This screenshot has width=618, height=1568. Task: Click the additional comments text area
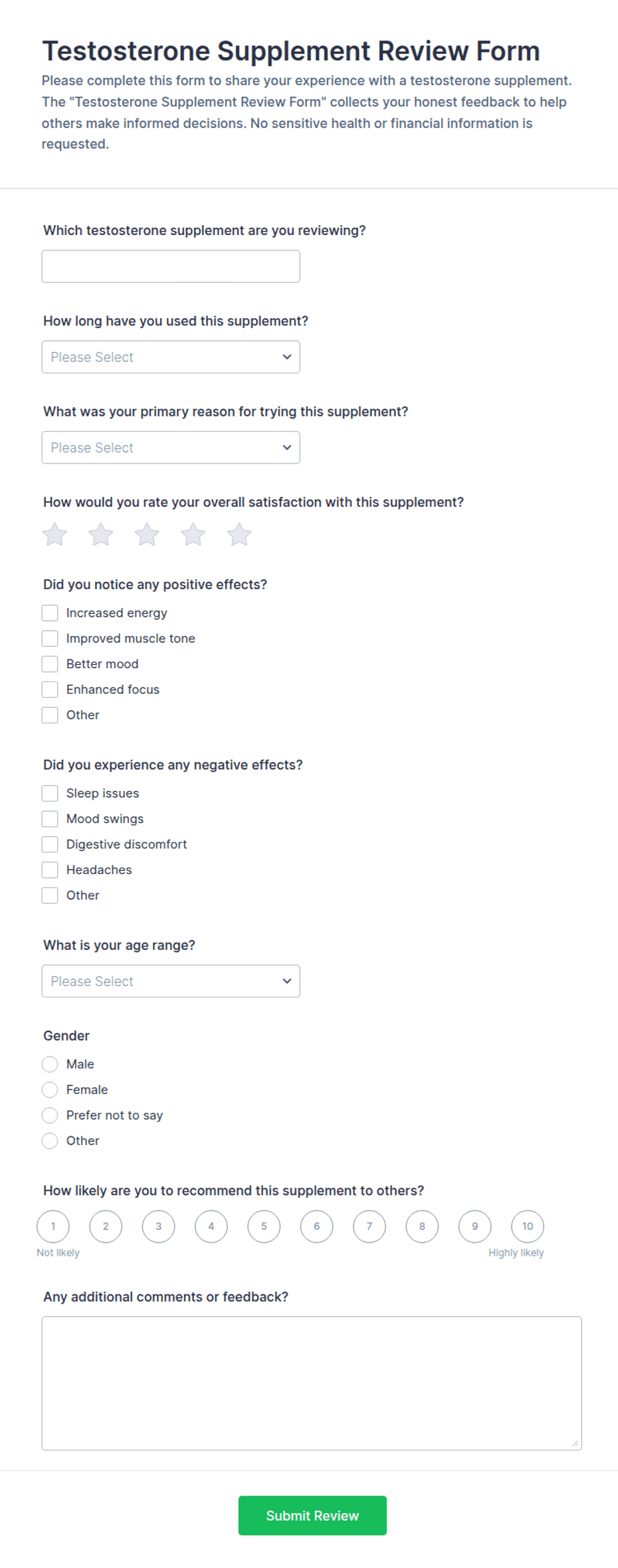tap(312, 1383)
